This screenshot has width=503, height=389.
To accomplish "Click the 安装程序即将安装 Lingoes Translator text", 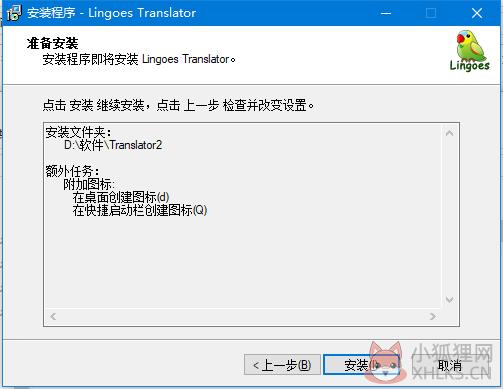I will 139,59.
